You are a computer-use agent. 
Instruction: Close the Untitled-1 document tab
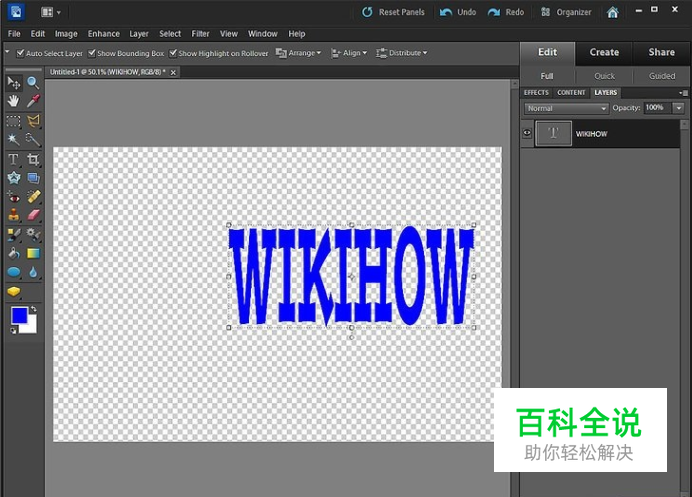[173, 72]
